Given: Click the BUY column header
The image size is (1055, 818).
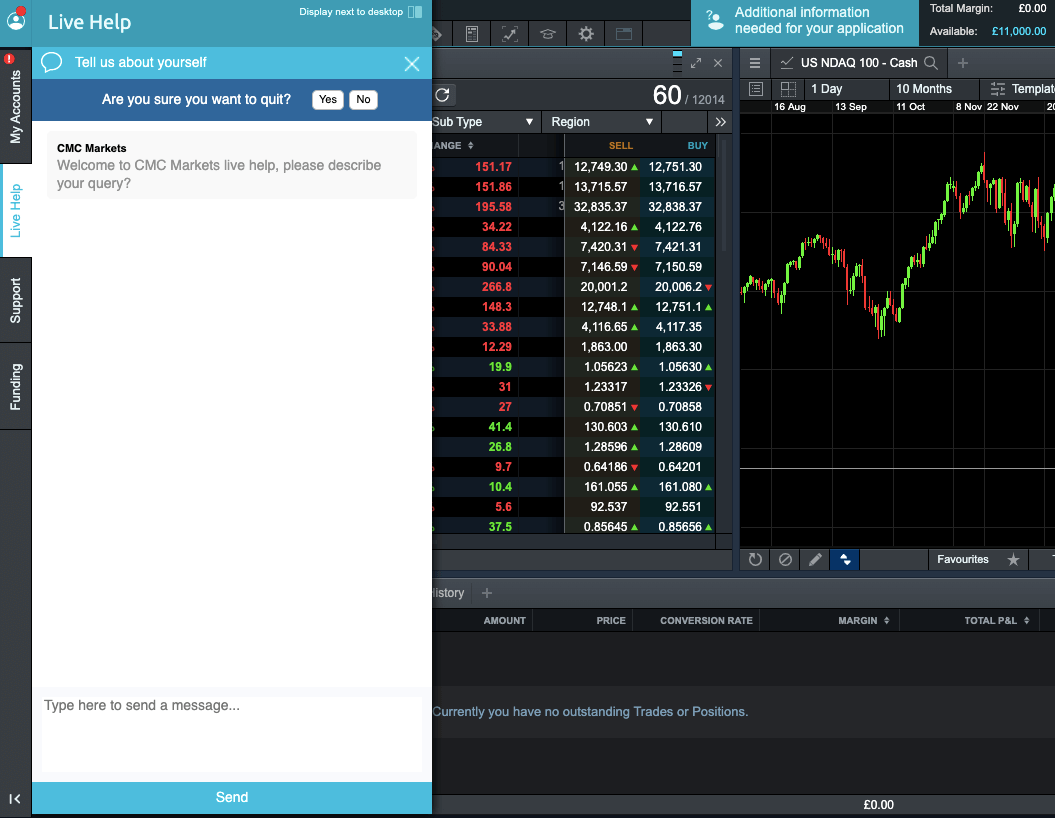Looking at the screenshot, I should pyautogui.click(x=697, y=145).
